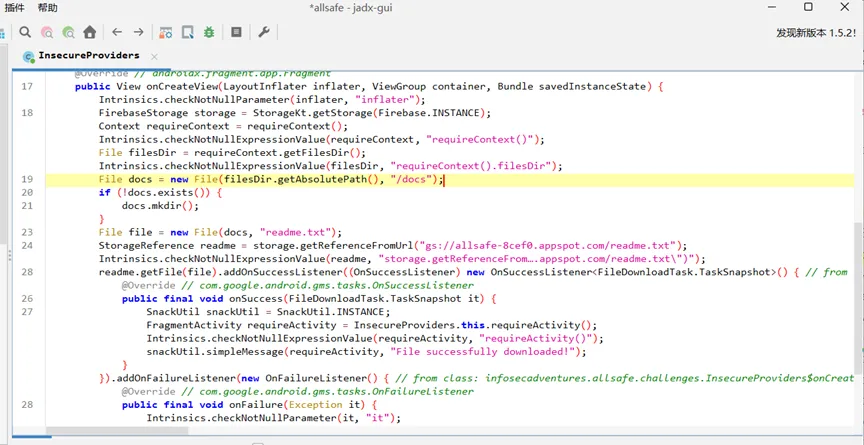Close the InsecureProviders tab
Image resolution: width=864 pixels, height=445 pixels.
pos(154,56)
